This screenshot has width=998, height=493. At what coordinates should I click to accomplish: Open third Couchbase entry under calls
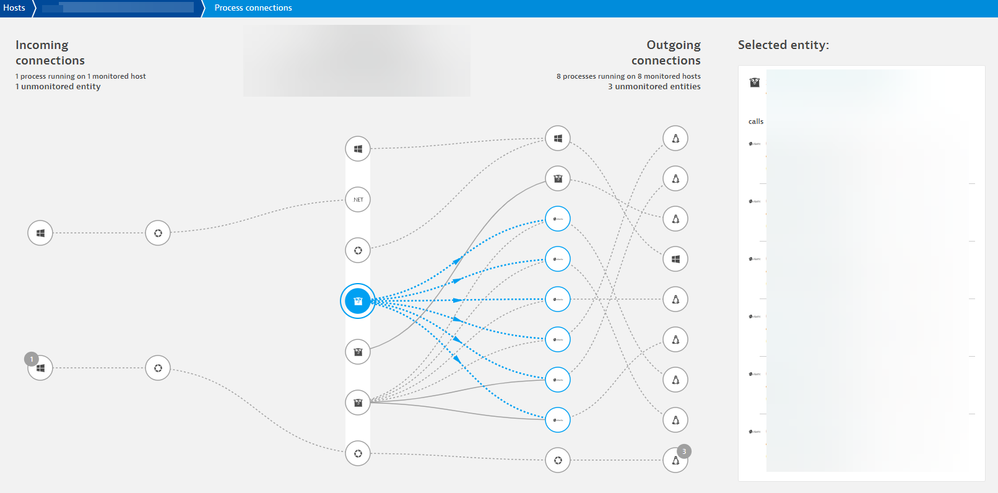(x=755, y=259)
